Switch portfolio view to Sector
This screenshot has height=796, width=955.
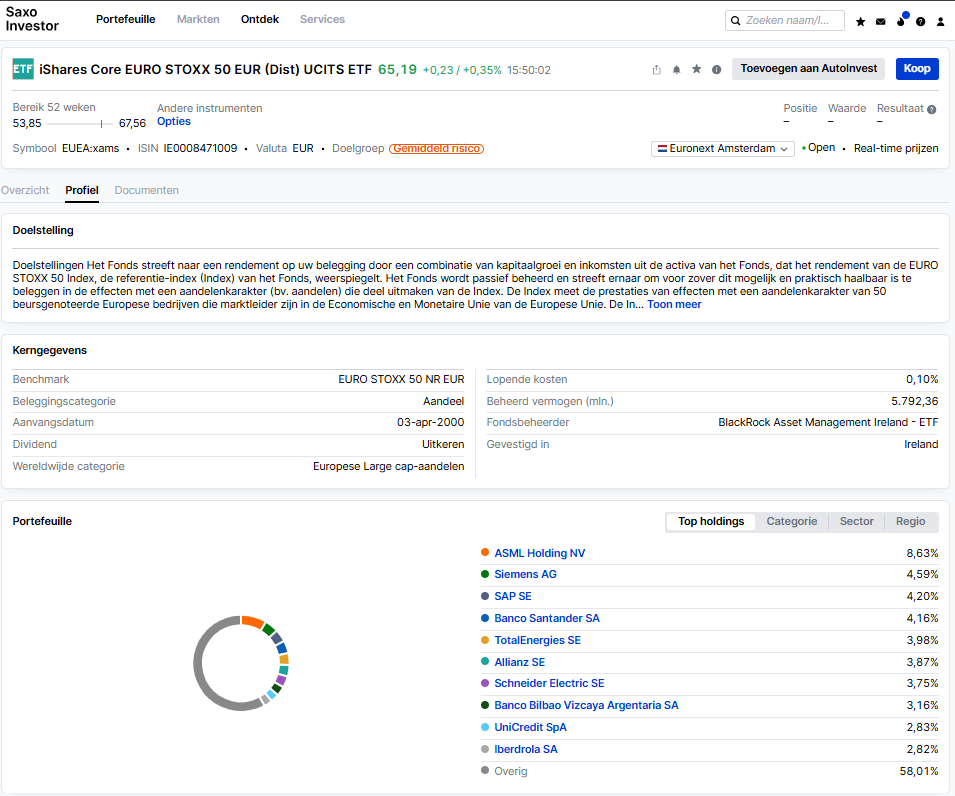(856, 521)
